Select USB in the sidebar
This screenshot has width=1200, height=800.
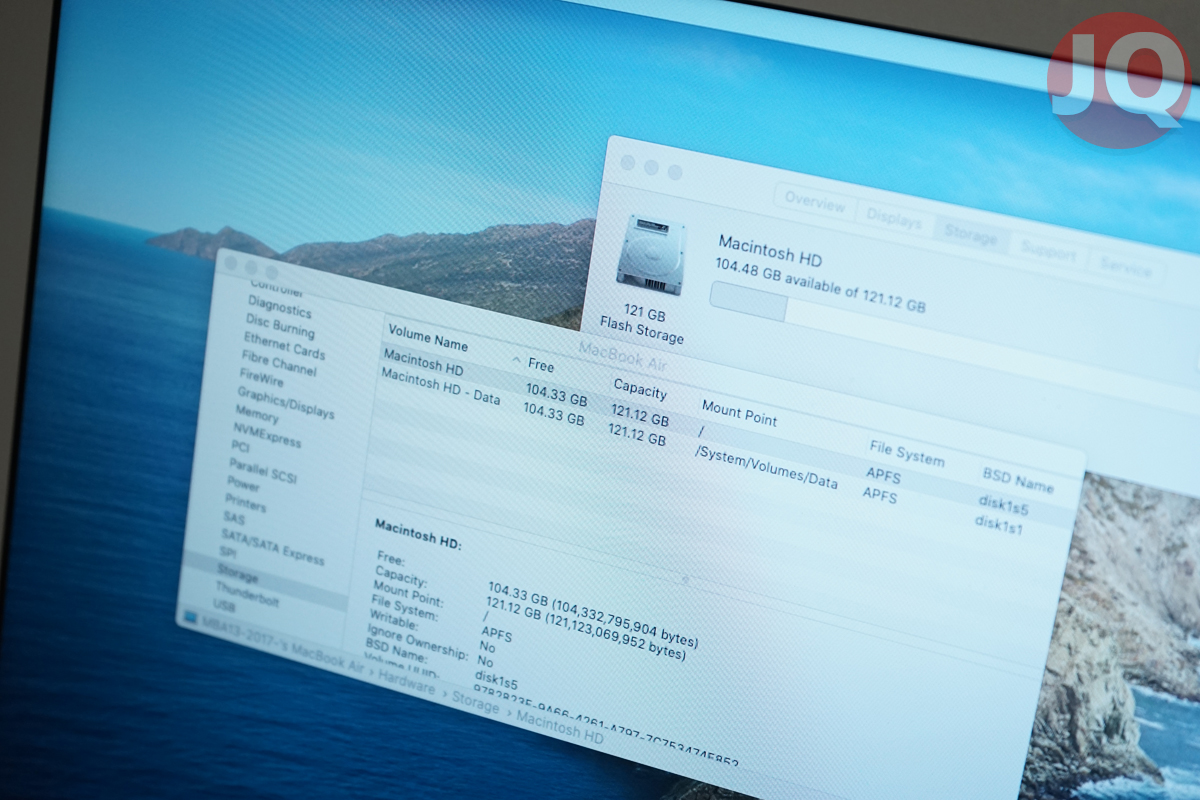224,608
